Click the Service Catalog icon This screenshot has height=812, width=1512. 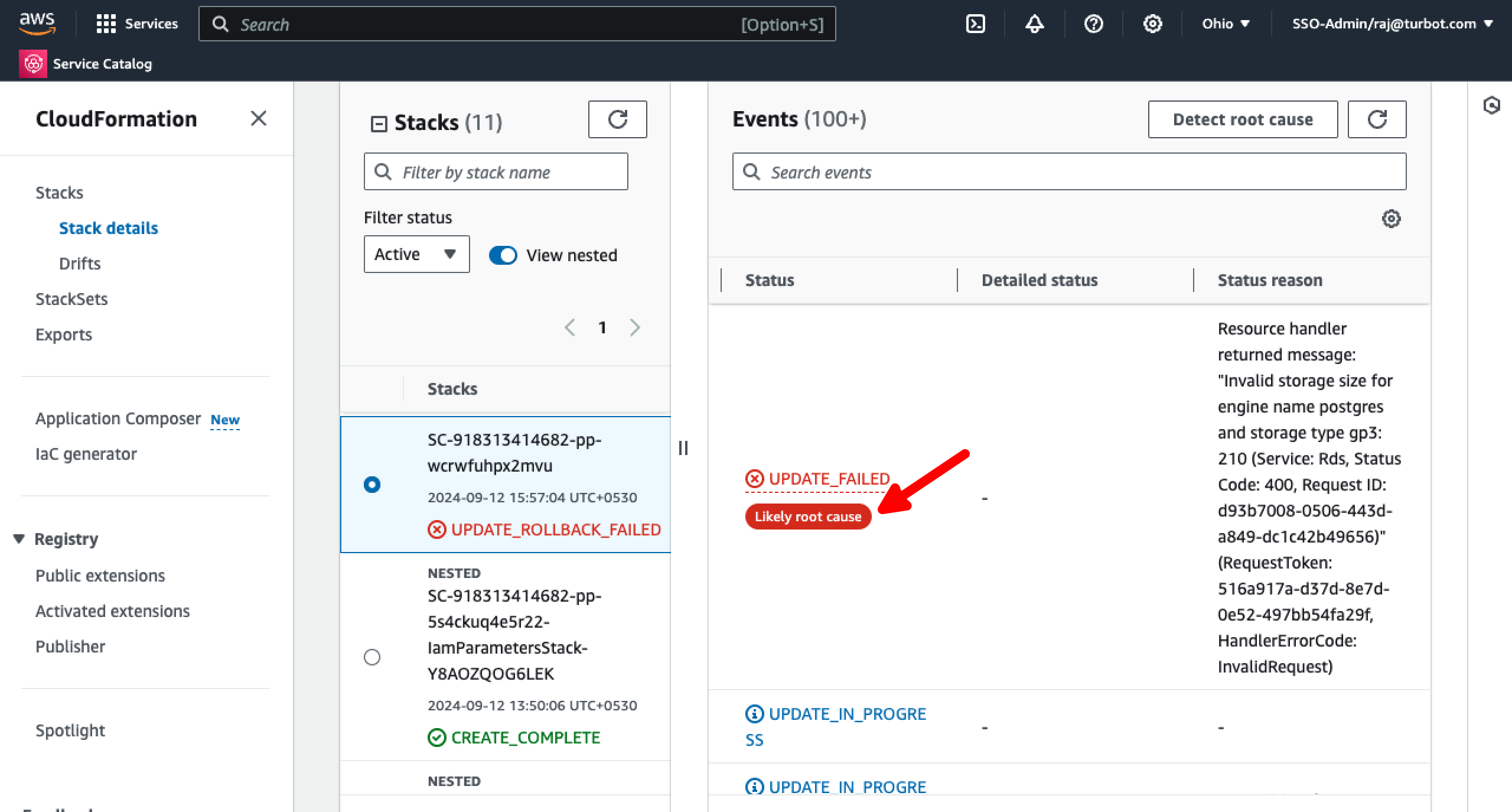34,63
